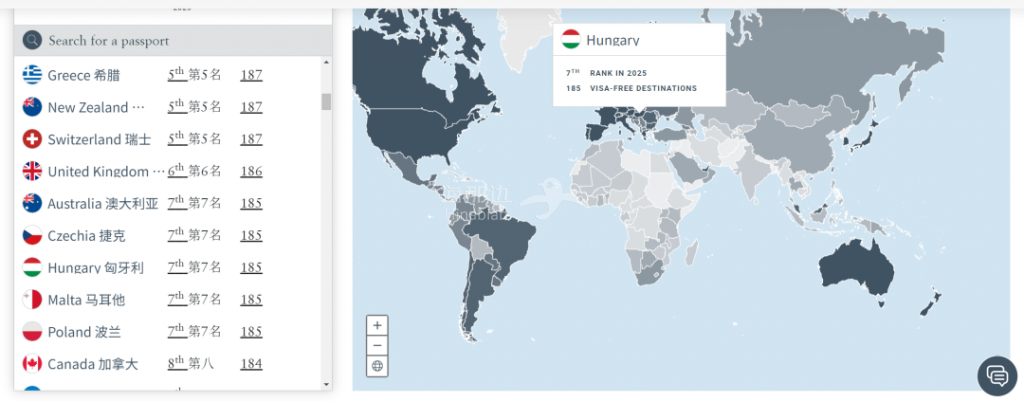Viewport: 1024px width, 402px height.
Task: Click the passport list scrollbar thumb
Action: (x=326, y=102)
